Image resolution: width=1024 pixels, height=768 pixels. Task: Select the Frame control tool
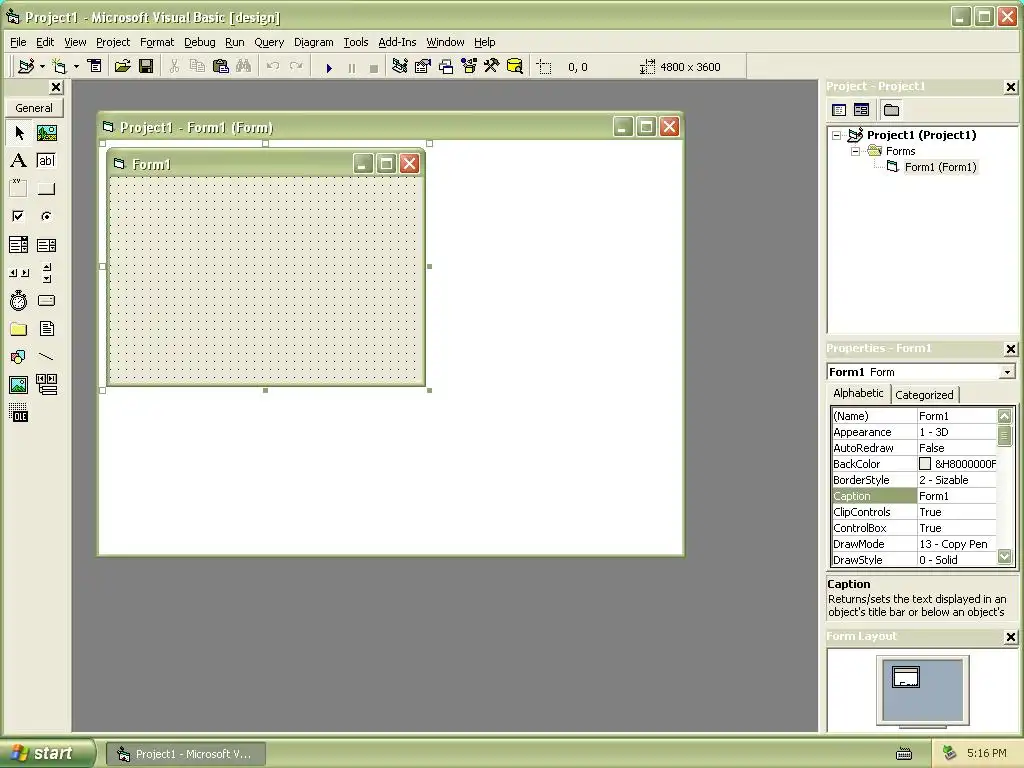click(x=19, y=189)
